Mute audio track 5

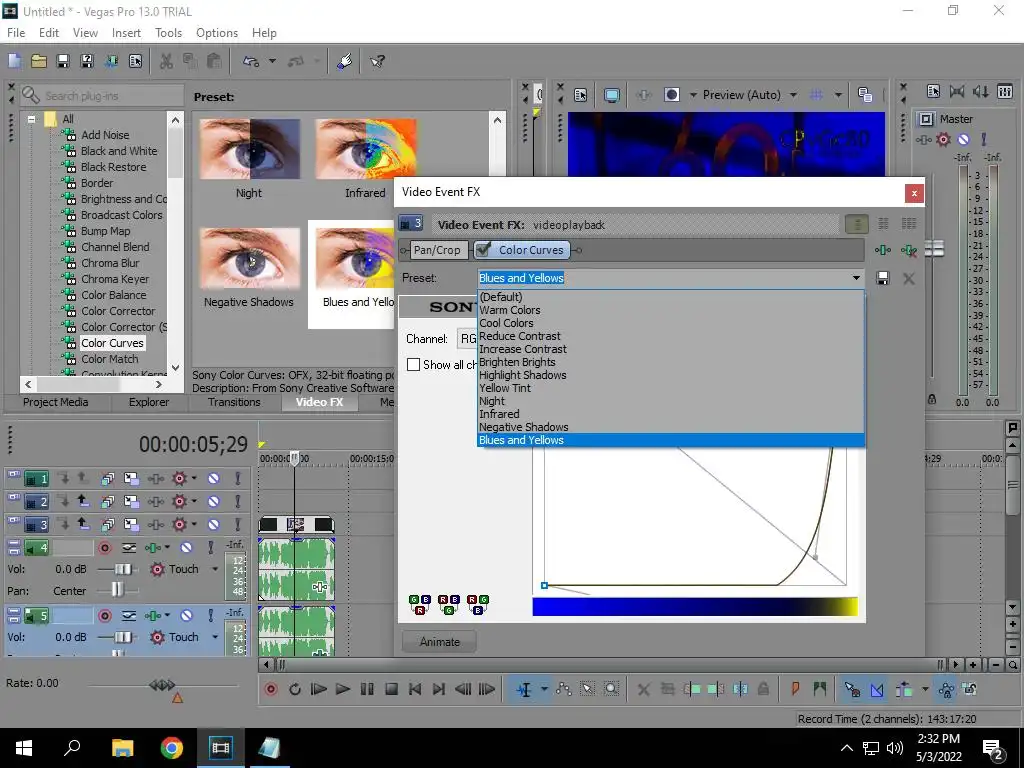point(186,615)
